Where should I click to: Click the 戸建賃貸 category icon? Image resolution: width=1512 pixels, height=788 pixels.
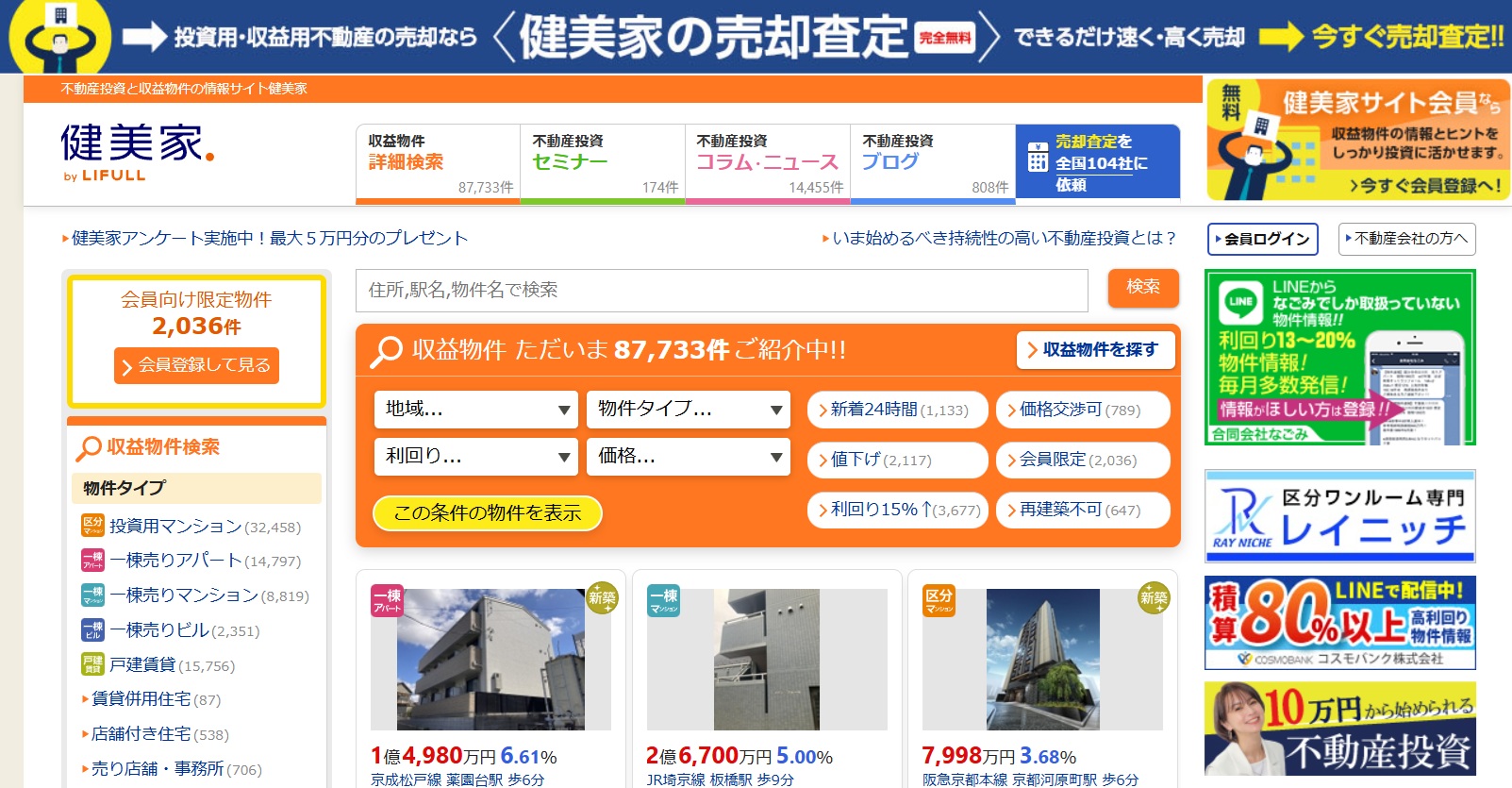click(x=92, y=665)
